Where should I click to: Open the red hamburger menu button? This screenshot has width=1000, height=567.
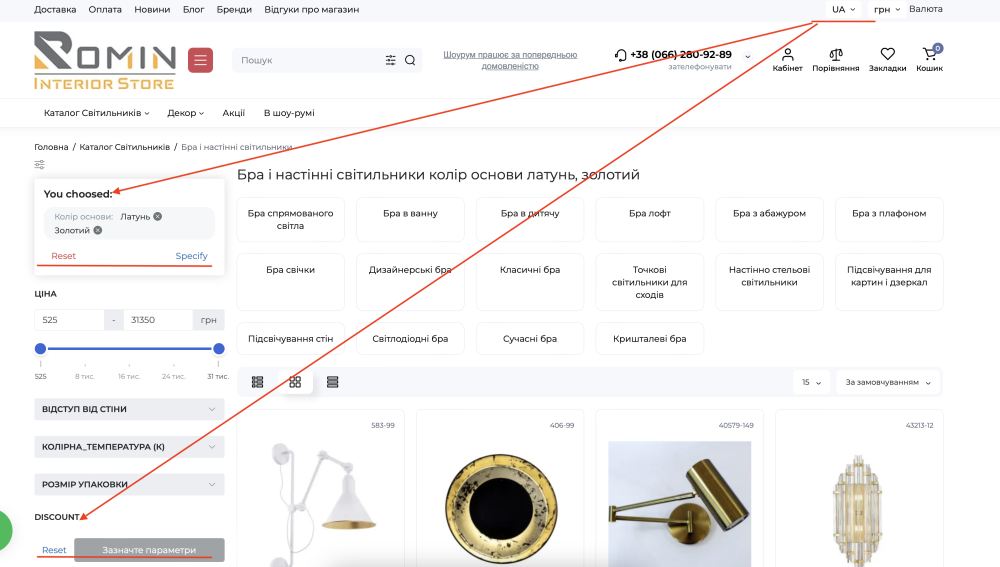(200, 60)
